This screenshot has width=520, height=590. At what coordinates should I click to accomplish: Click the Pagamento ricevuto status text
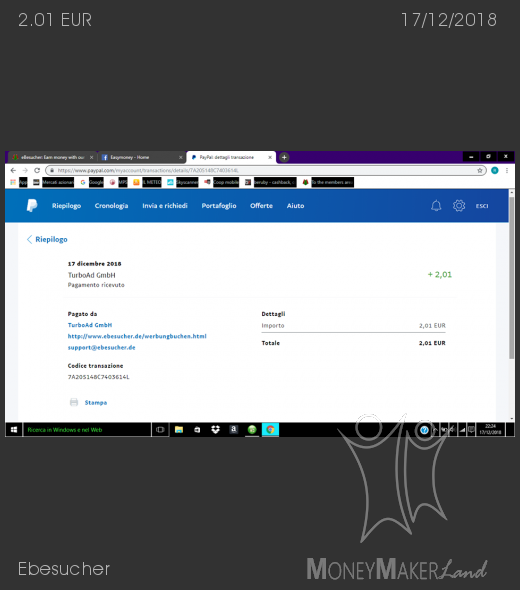(x=96, y=285)
